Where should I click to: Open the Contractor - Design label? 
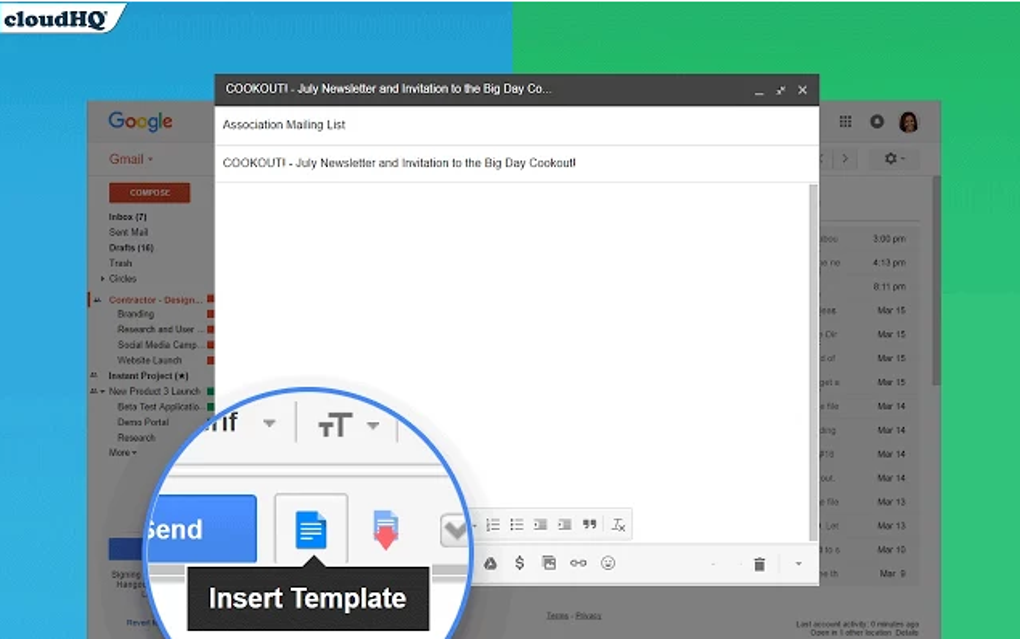pyautogui.click(x=155, y=300)
